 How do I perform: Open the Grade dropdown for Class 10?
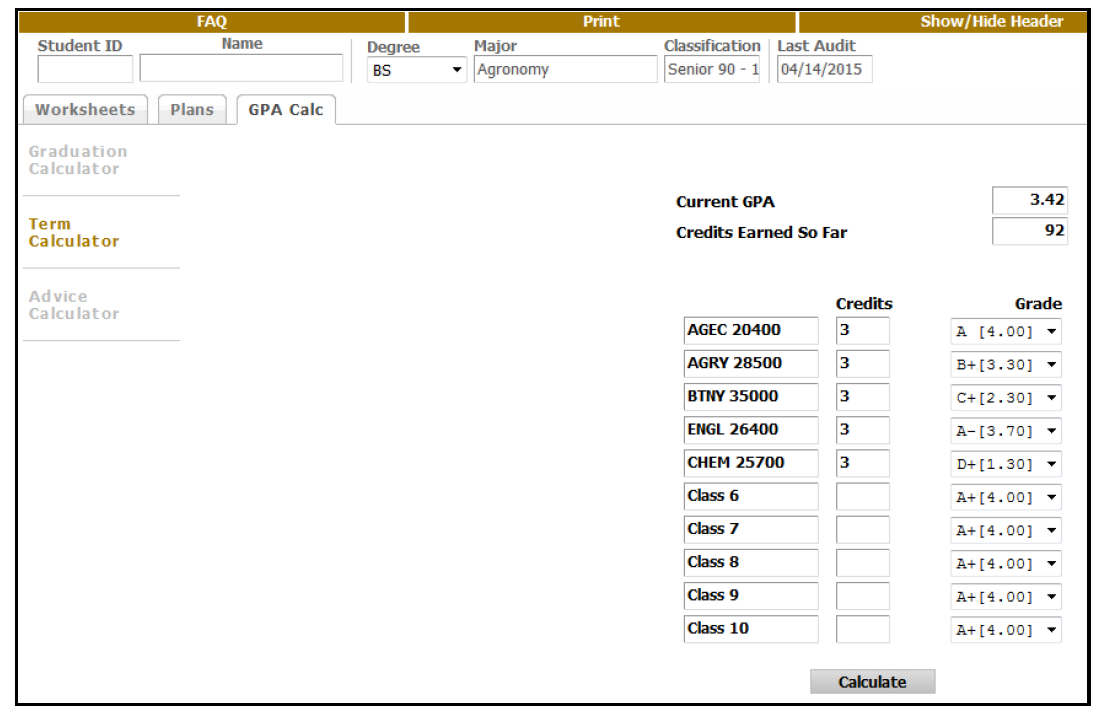1005,630
